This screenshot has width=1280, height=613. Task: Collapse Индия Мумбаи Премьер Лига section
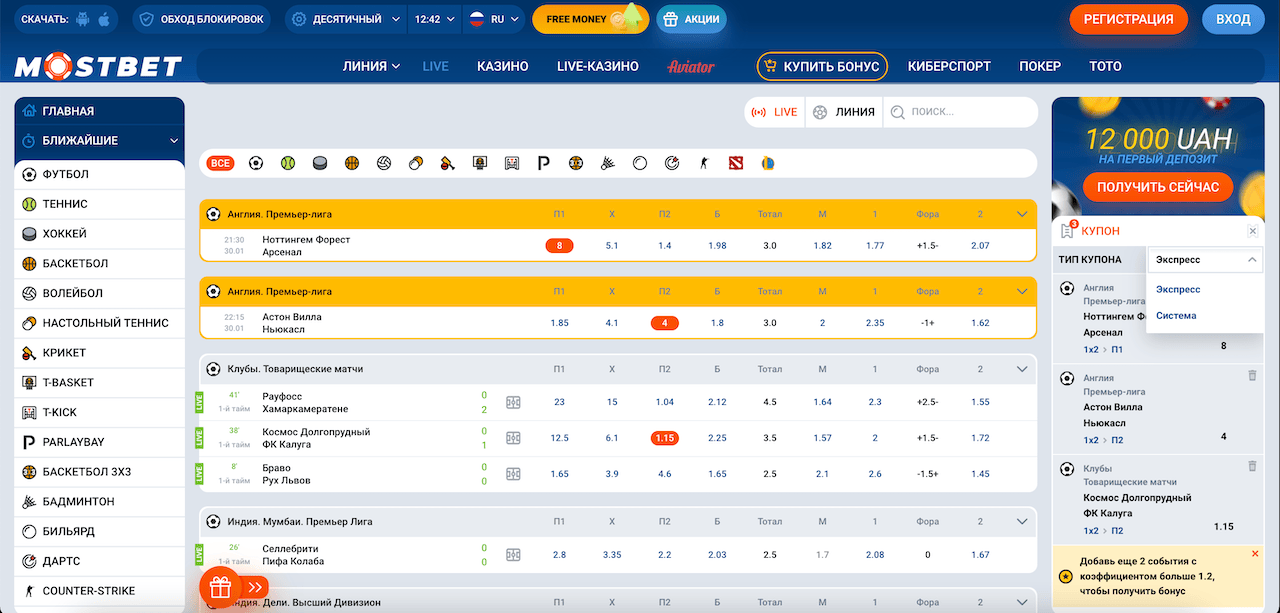pyautogui.click(x=1022, y=521)
